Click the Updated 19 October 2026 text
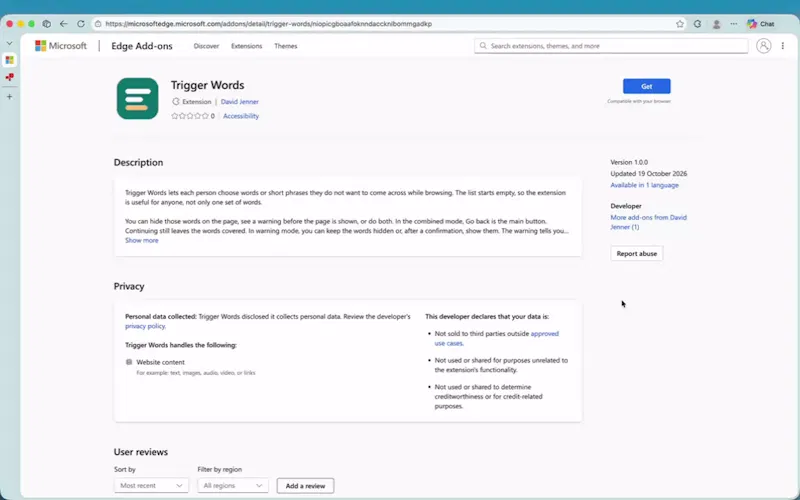 coord(648,173)
